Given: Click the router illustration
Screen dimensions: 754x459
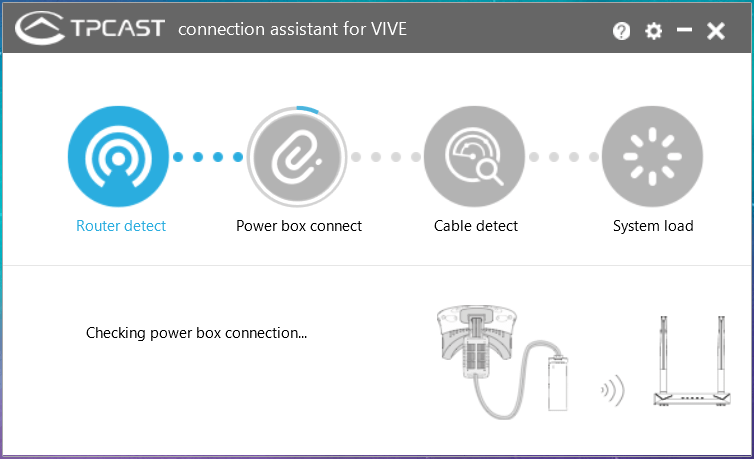Looking at the screenshot, I should click(692, 361).
